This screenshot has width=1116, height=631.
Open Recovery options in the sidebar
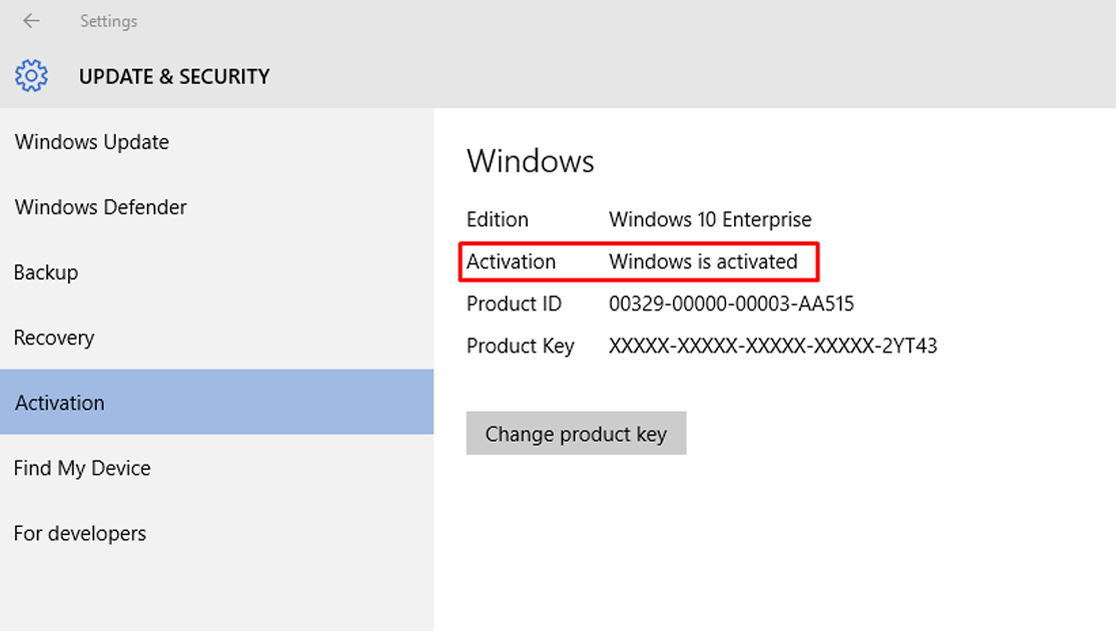(216, 337)
